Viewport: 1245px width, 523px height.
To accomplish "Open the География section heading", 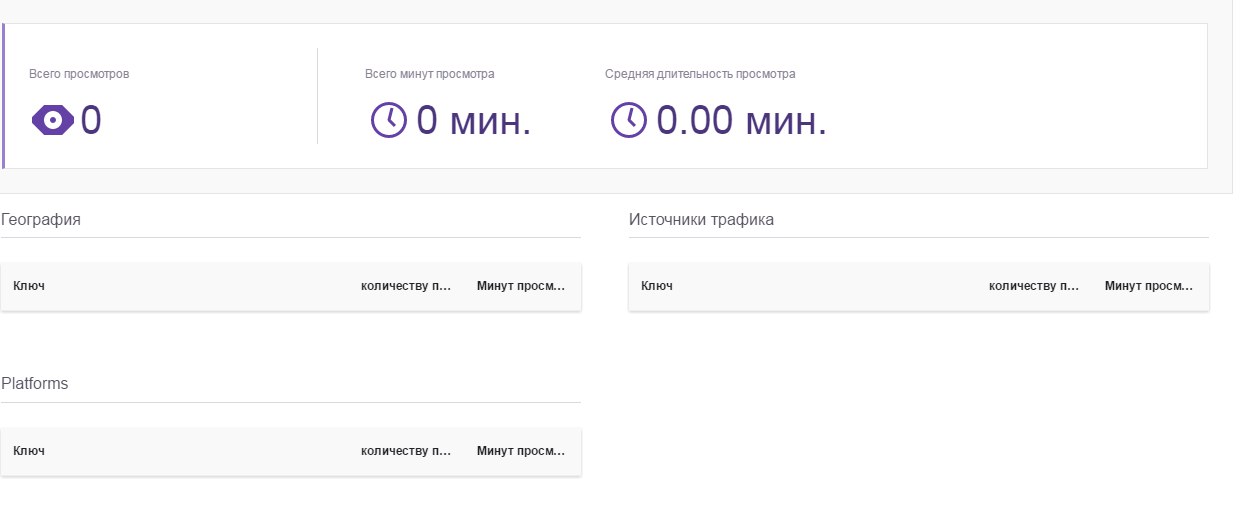I will click(41, 219).
